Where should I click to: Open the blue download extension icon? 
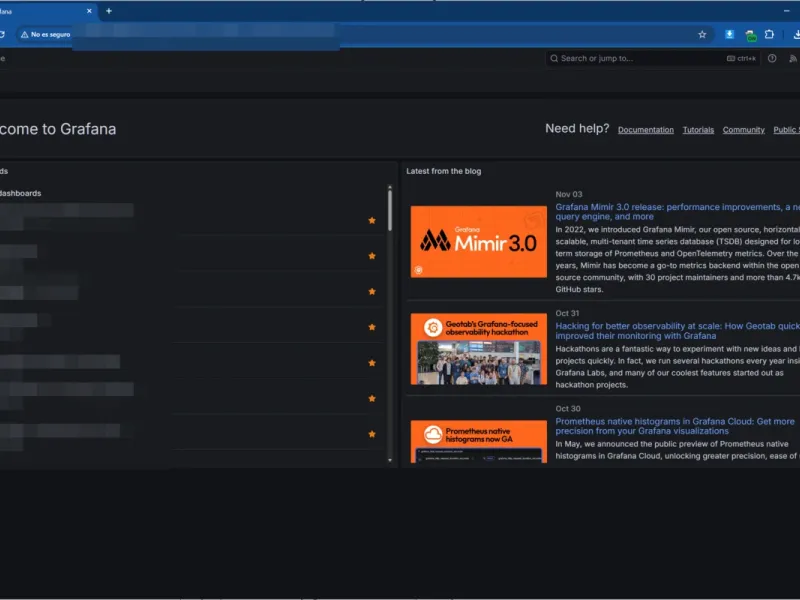pyautogui.click(x=730, y=34)
